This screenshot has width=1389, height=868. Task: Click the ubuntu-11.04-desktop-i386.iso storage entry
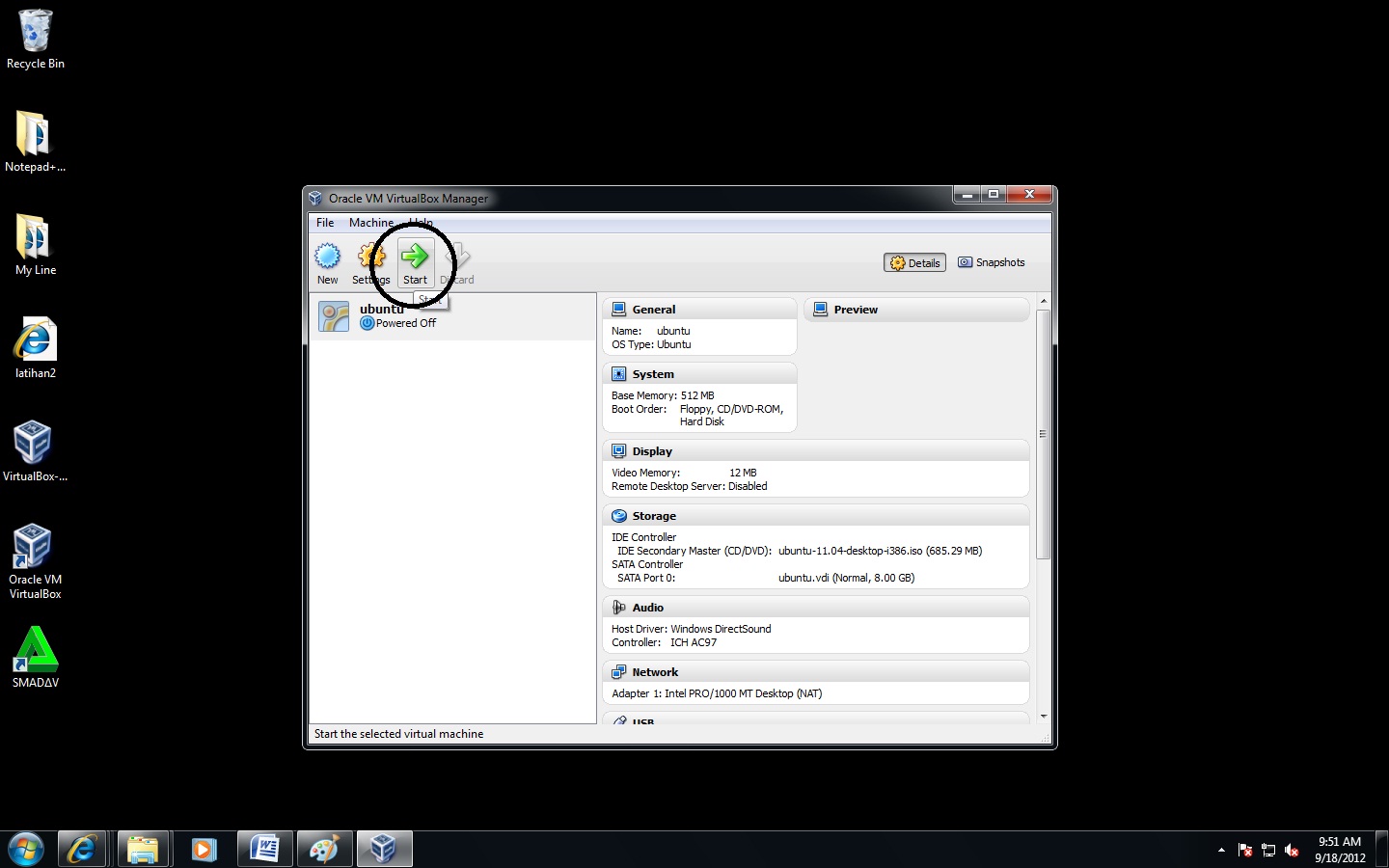pos(880,551)
